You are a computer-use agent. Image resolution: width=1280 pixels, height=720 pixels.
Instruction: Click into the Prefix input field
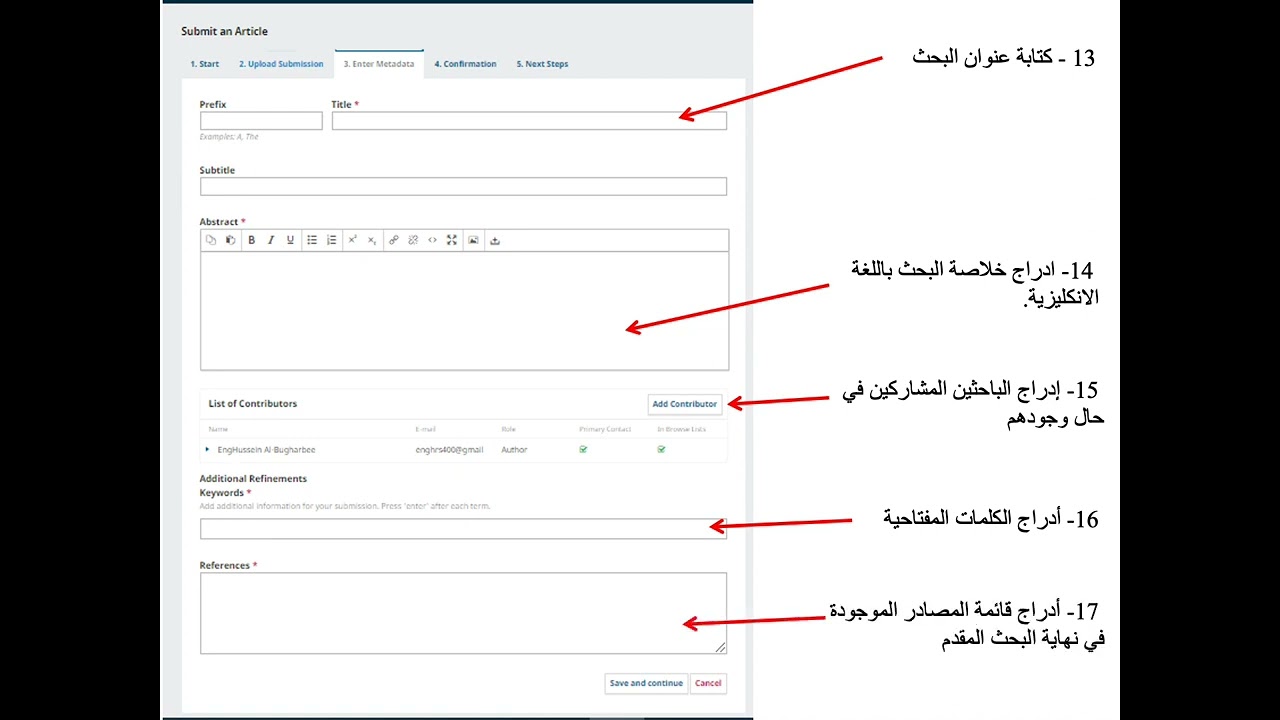261,121
